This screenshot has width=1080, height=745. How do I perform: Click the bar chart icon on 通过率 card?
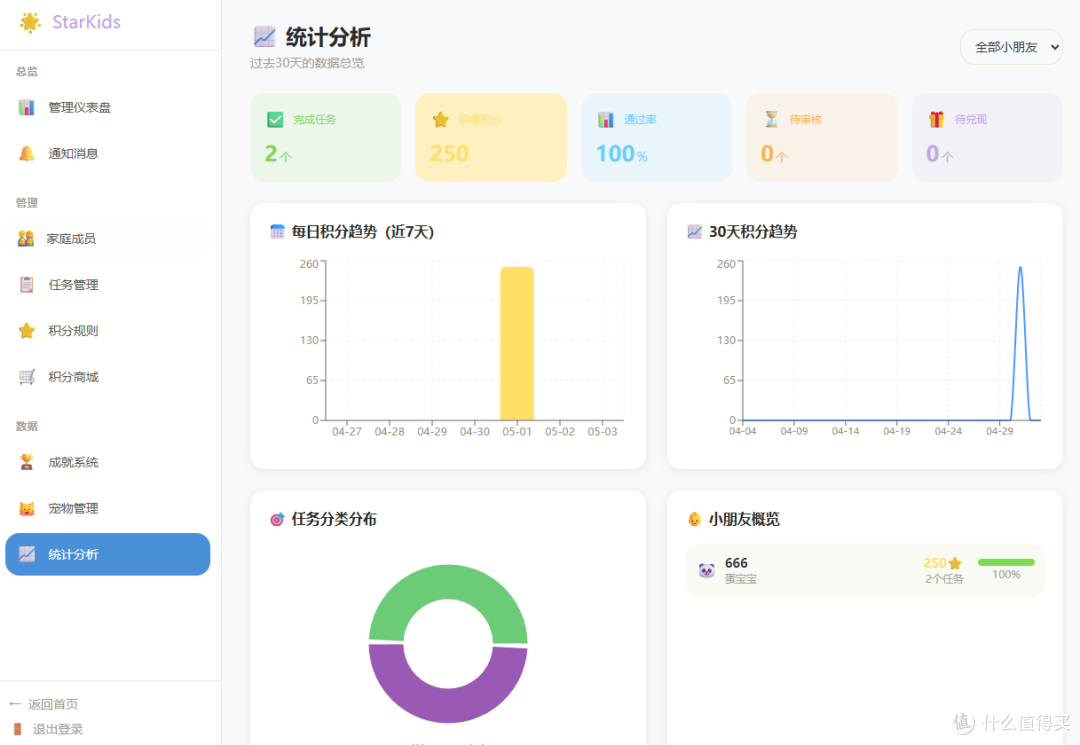point(605,120)
